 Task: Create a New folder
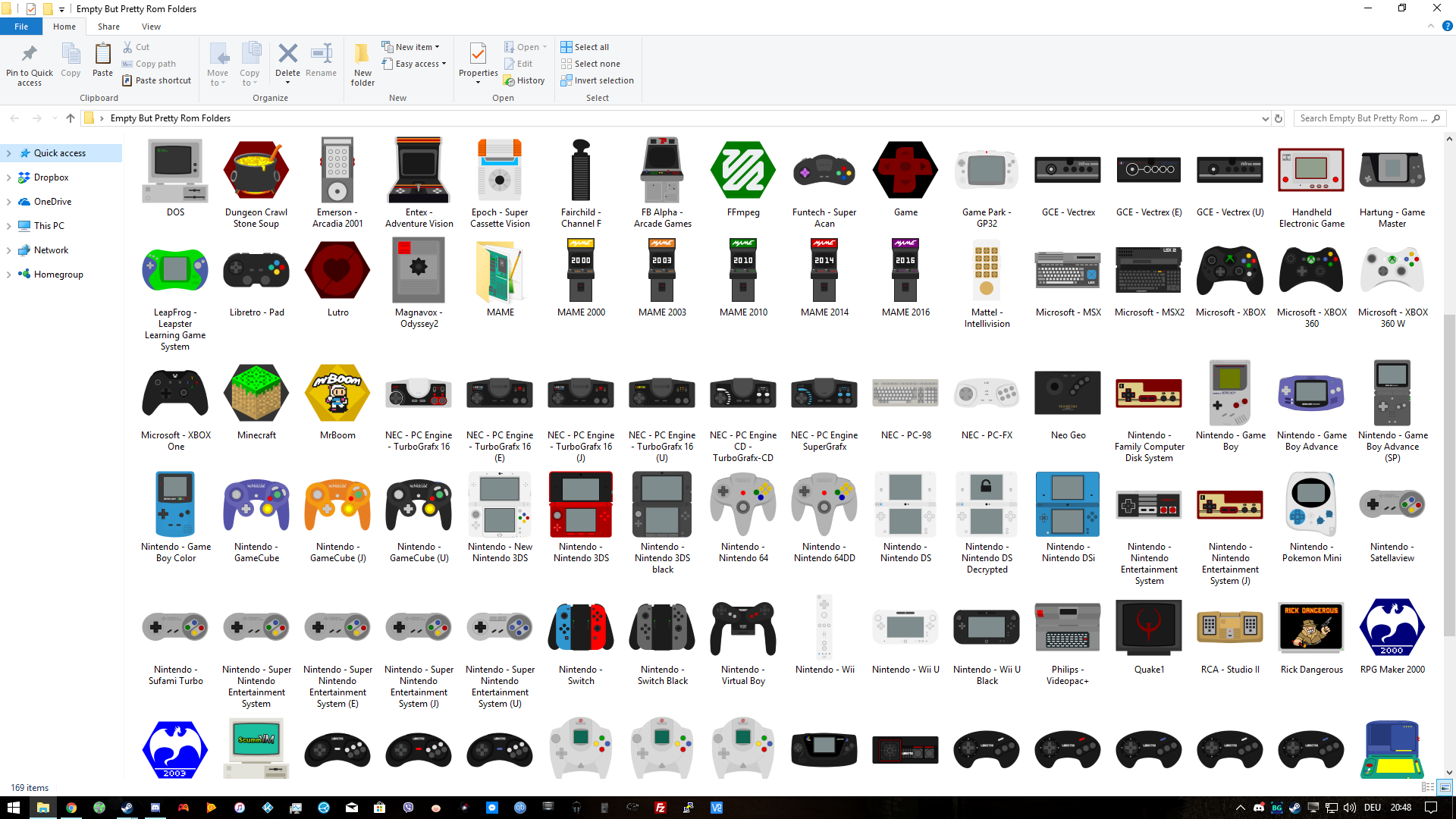click(362, 64)
